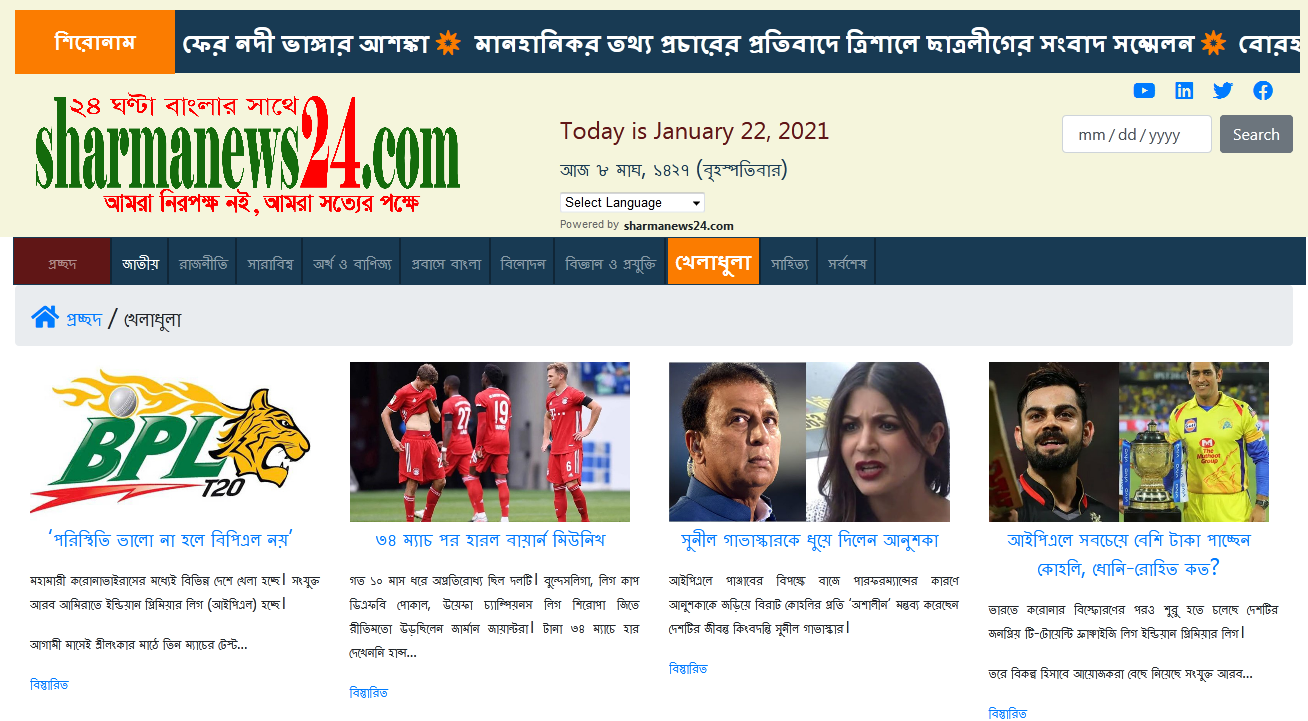Select the highlighted খেলাধুলা menu tab
1308x721 pixels.
pos(713,261)
